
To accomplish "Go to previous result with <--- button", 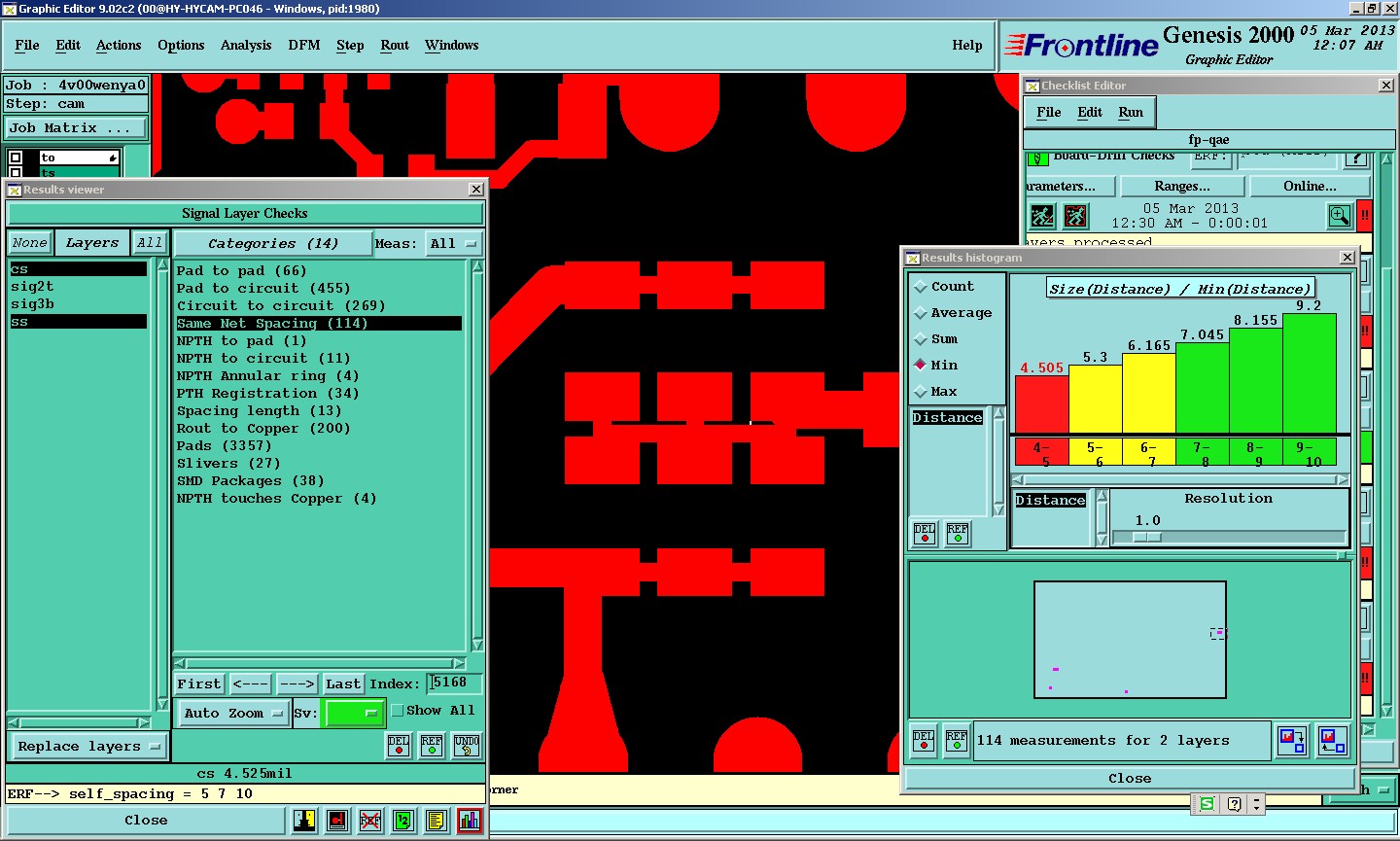I will click(251, 684).
